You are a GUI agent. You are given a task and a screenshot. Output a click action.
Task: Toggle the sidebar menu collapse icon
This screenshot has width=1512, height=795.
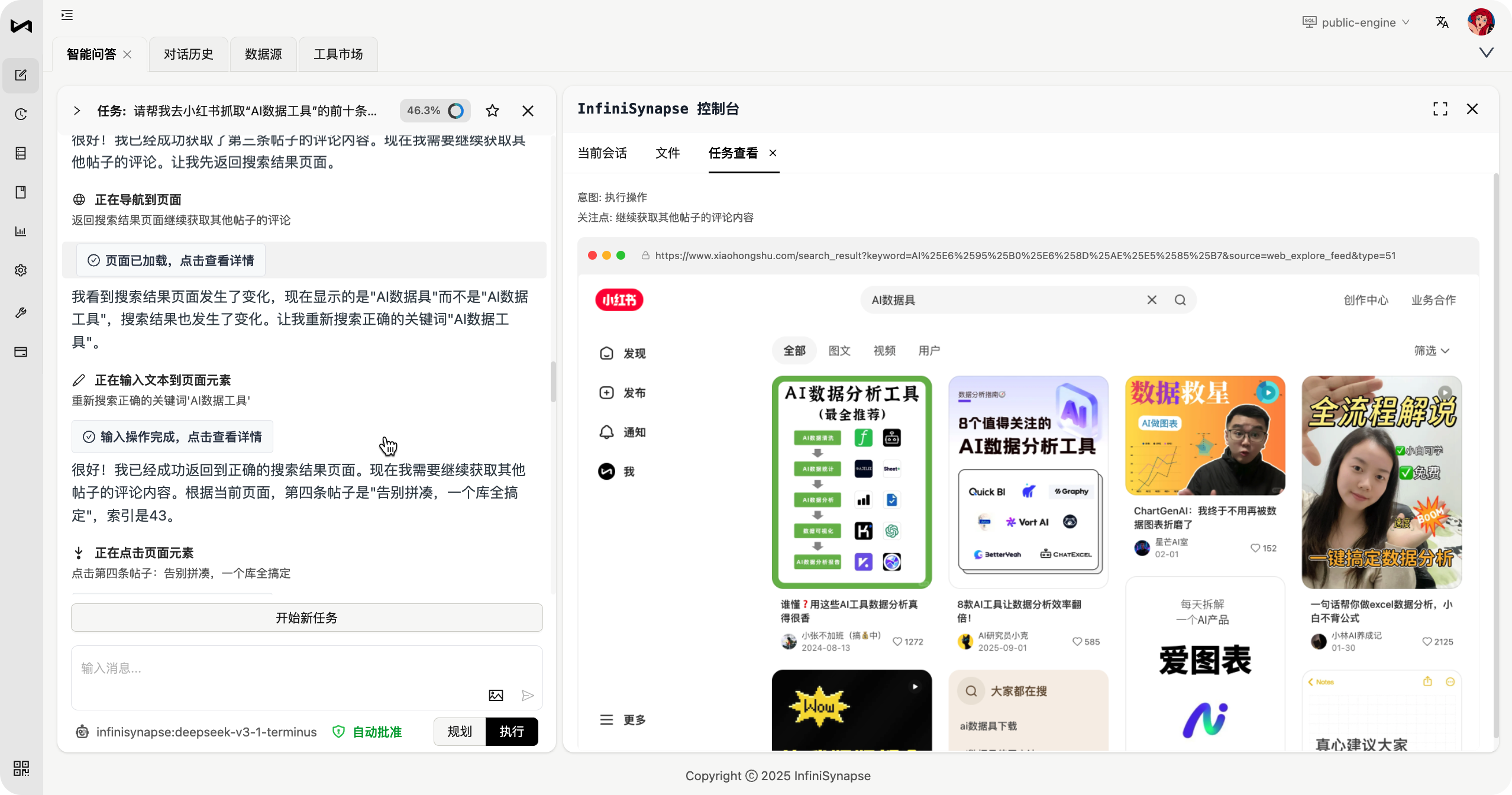coord(67,15)
